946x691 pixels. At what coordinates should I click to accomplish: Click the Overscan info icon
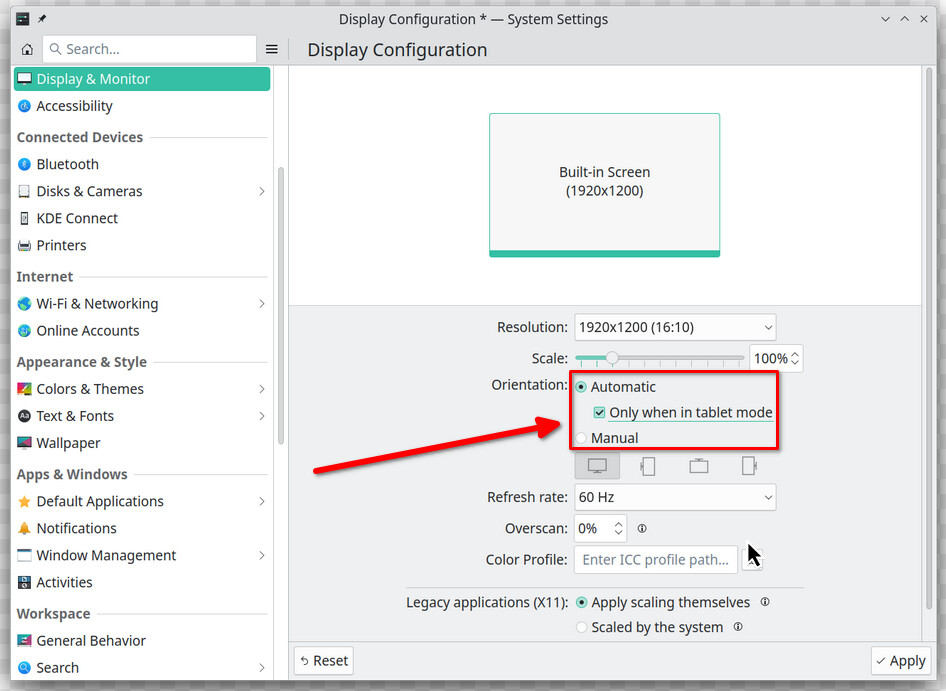coord(642,529)
